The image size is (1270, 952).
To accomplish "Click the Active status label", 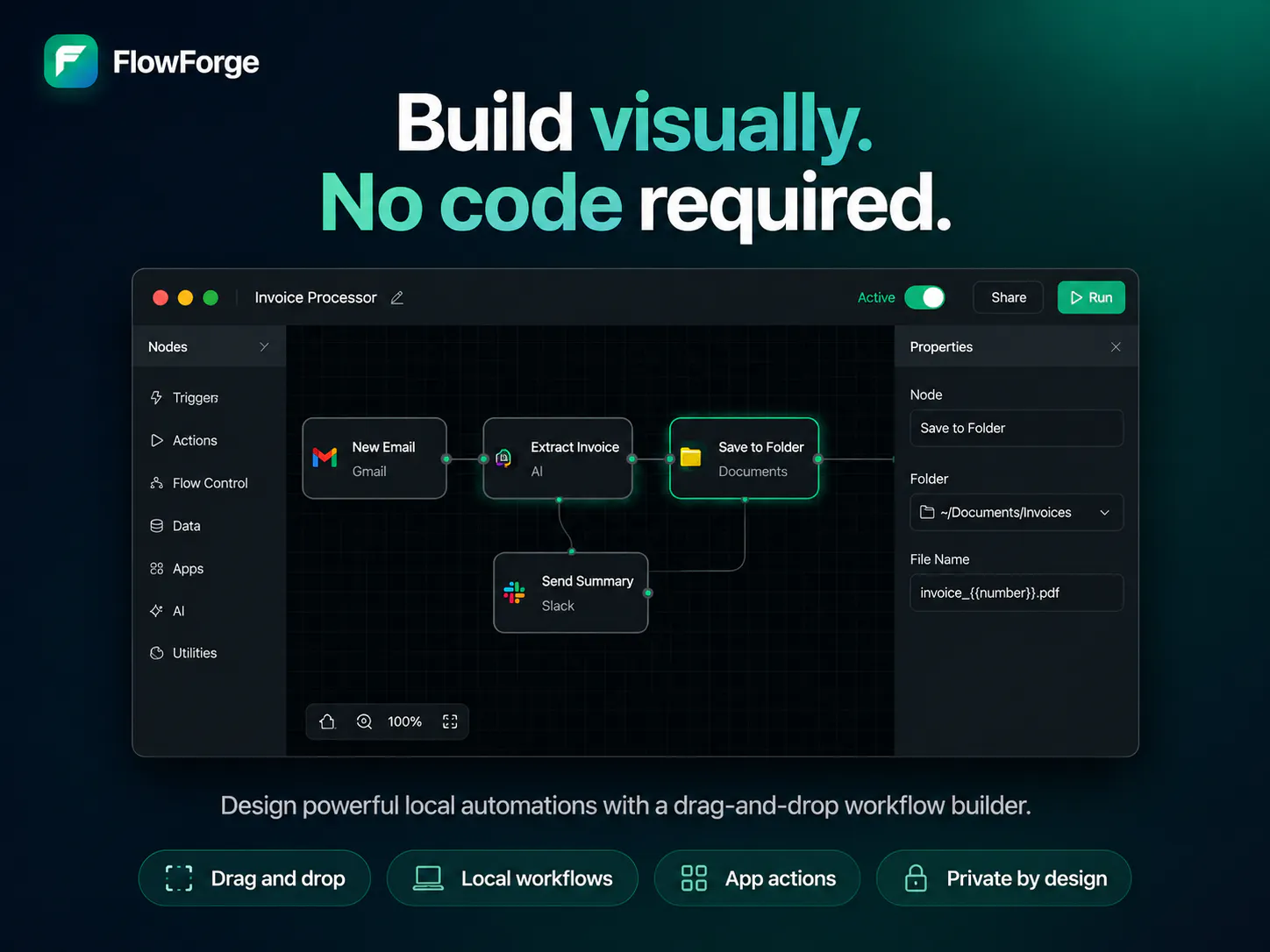I will point(876,298).
